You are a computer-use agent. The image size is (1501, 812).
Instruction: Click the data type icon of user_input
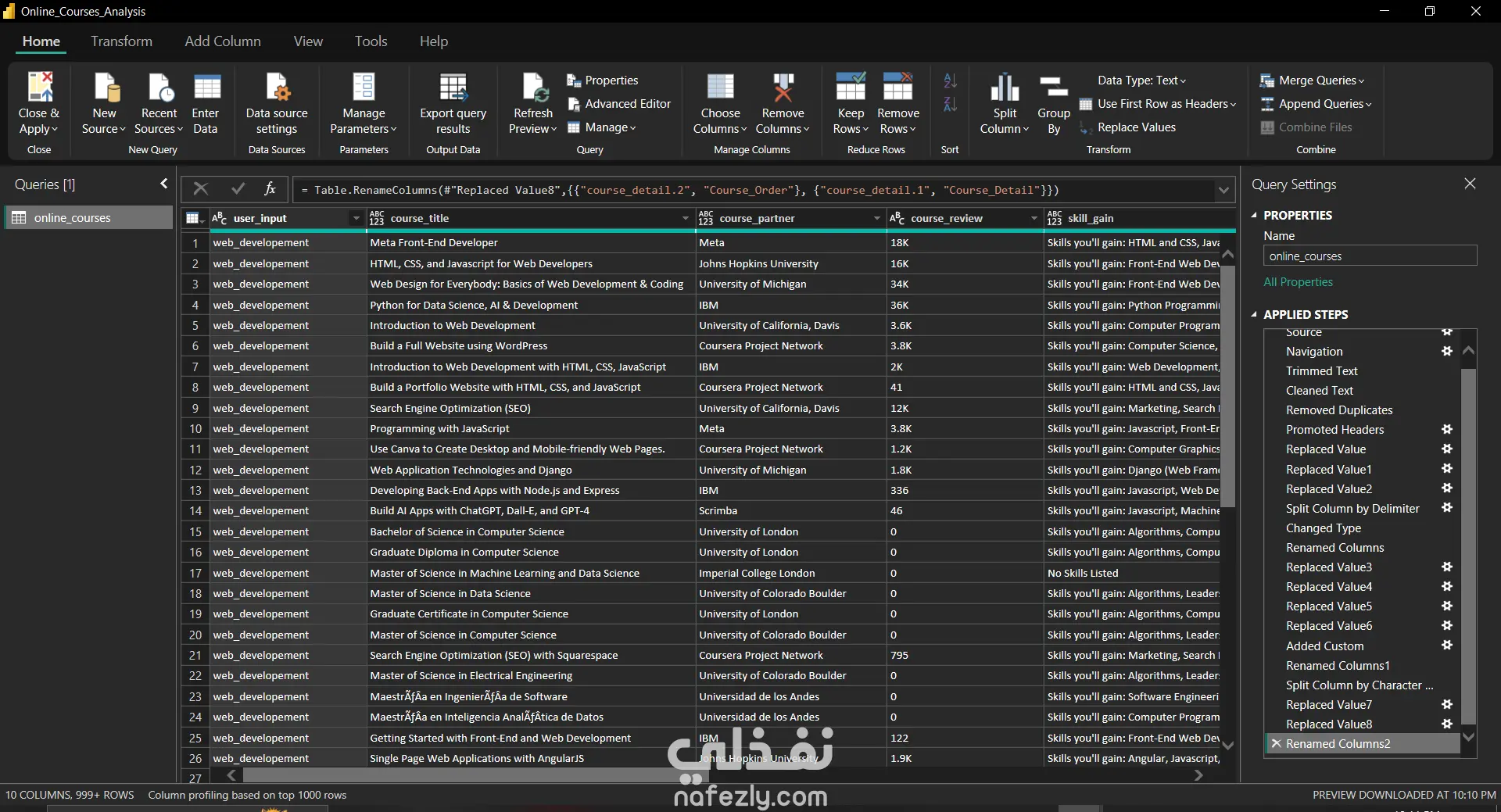click(x=220, y=218)
